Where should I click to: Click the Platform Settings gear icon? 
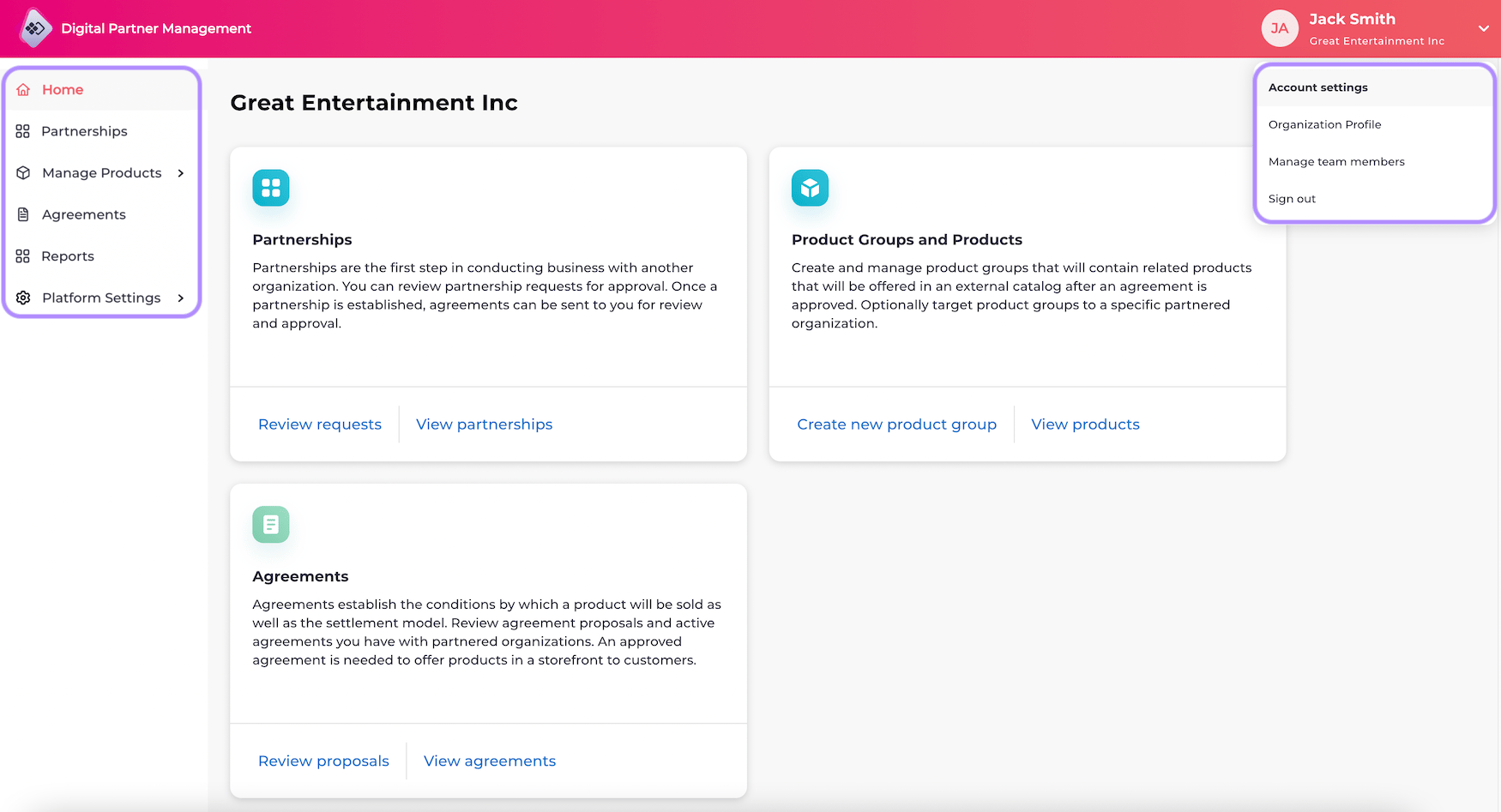pyautogui.click(x=23, y=298)
